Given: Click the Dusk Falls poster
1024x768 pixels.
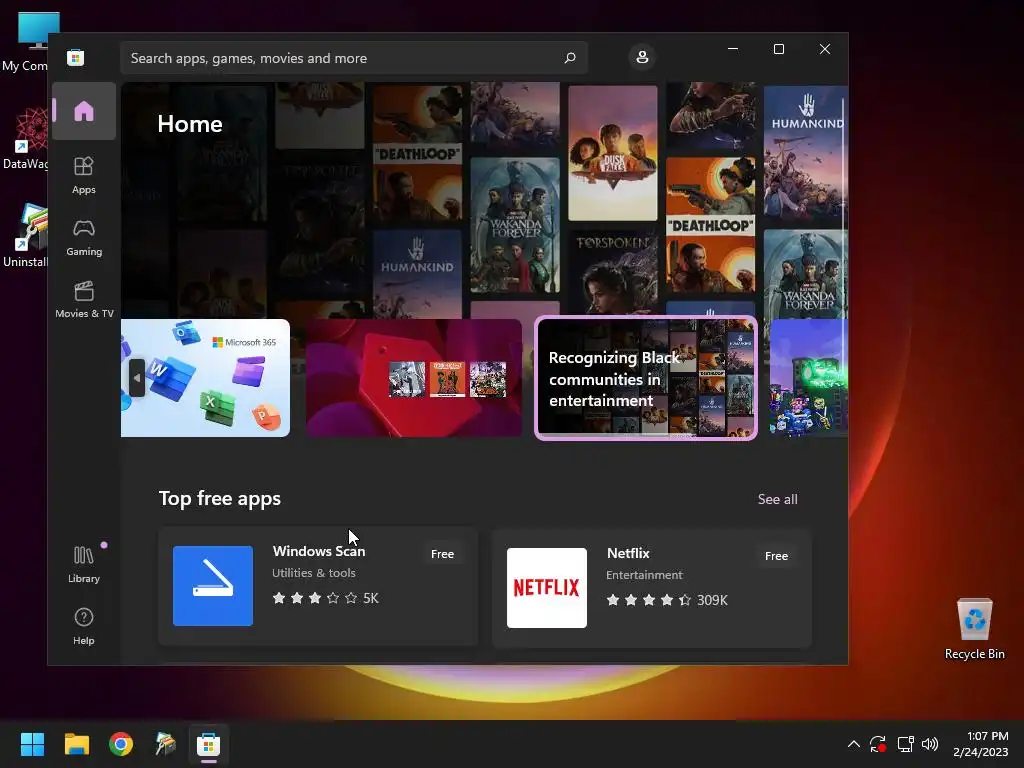Looking at the screenshot, I should coord(613,153).
